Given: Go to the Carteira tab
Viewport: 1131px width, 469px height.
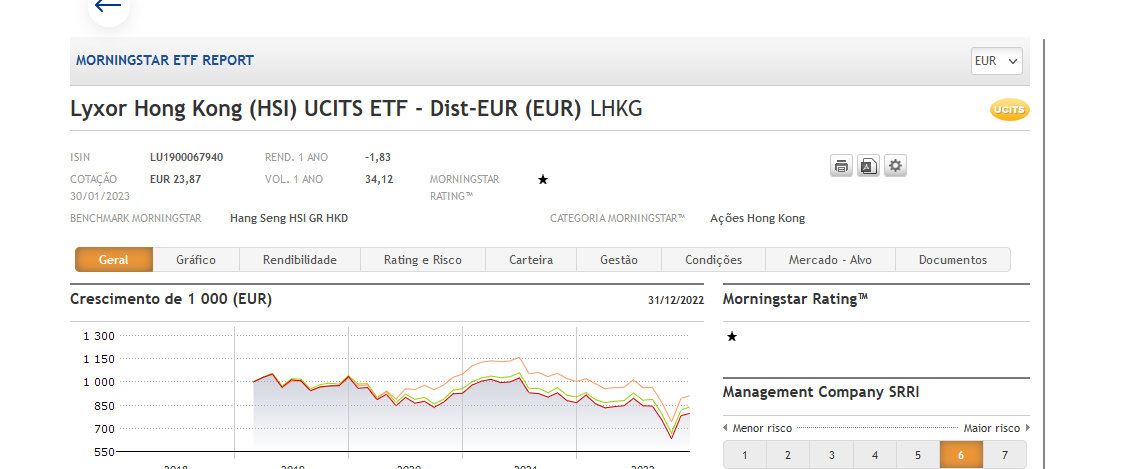Looking at the screenshot, I should tap(531, 260).
